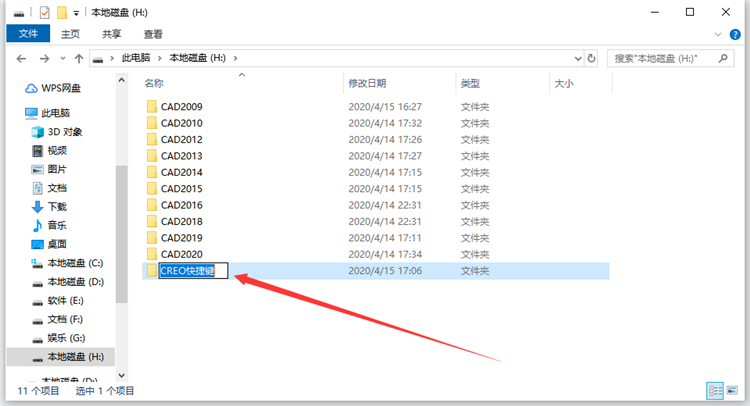Click the CREO快捷键 rename text field

coord(193,271)
